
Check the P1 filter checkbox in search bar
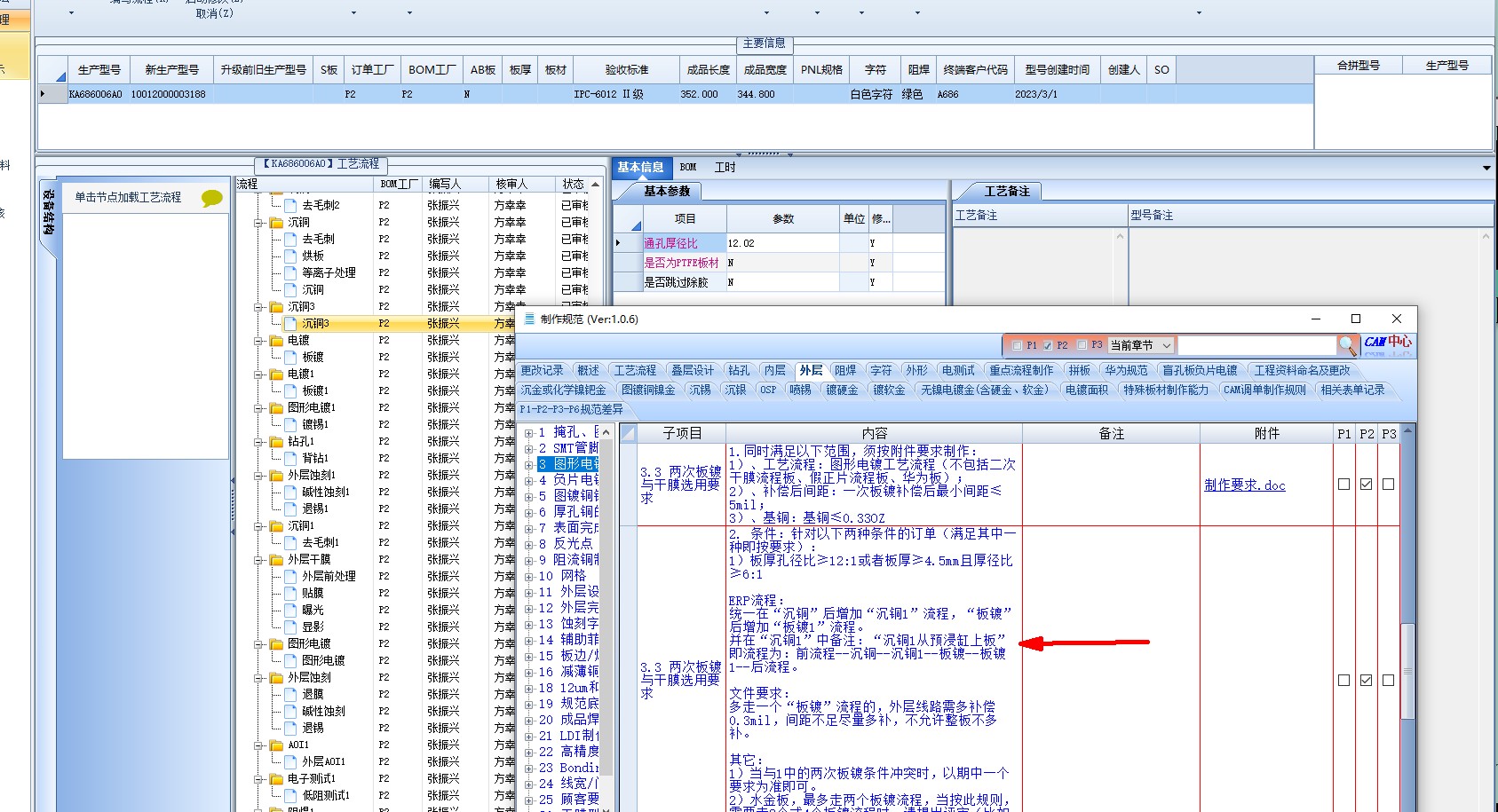[1017, 345]
